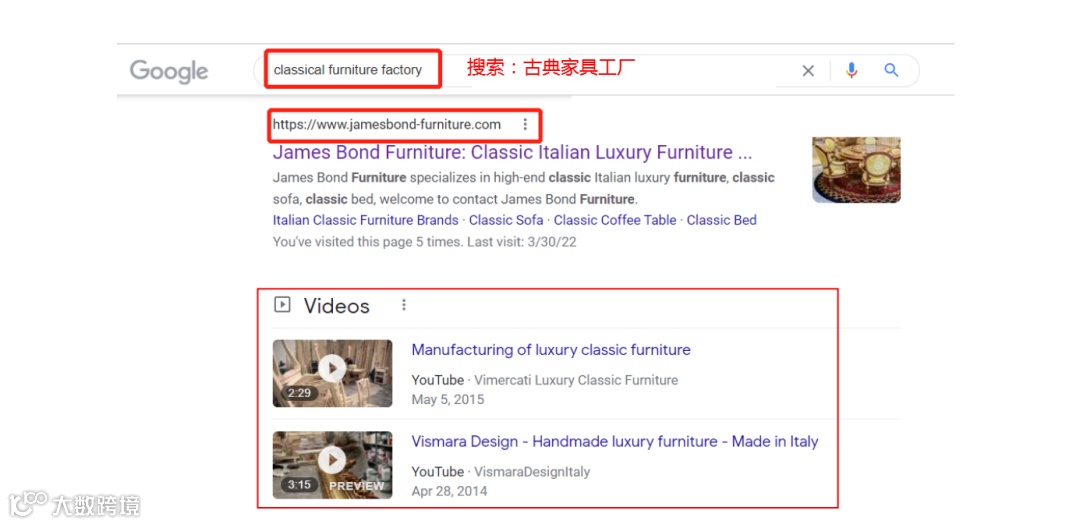Click the Google logo

(169, 71)
